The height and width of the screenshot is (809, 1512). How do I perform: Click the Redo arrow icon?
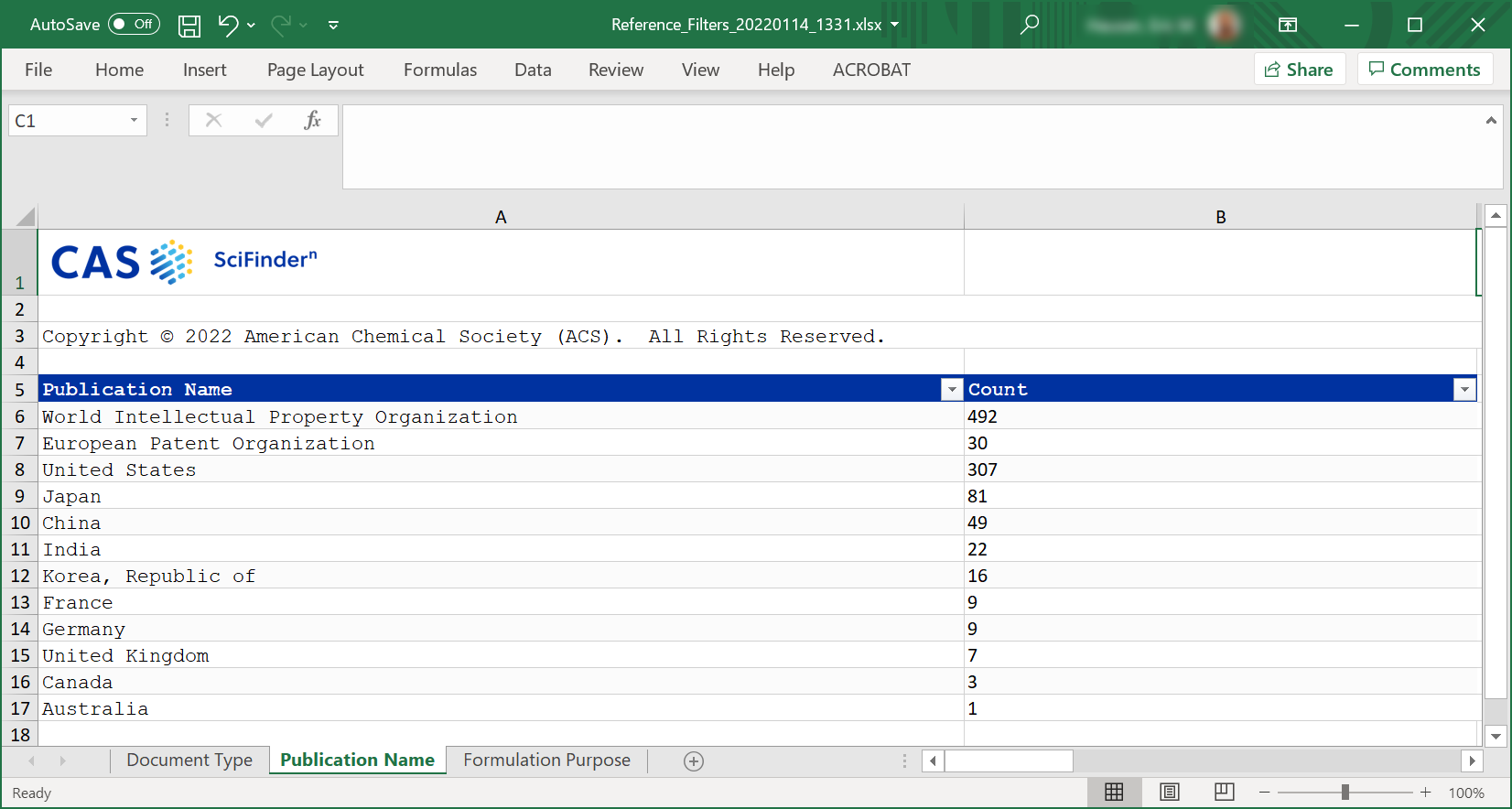[281, 25]
